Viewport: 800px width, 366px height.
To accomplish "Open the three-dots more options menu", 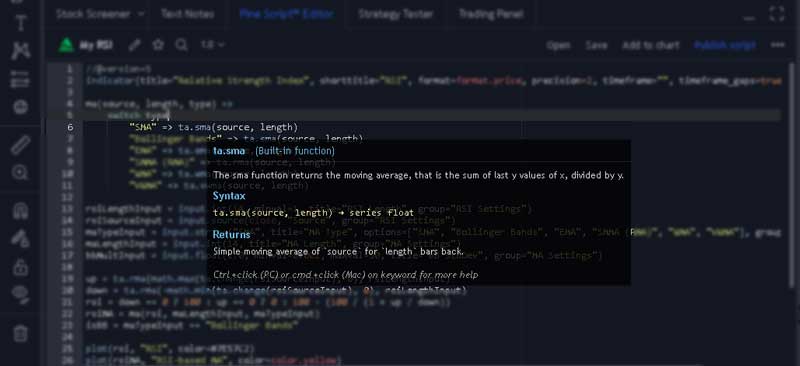I will [778, 45].
